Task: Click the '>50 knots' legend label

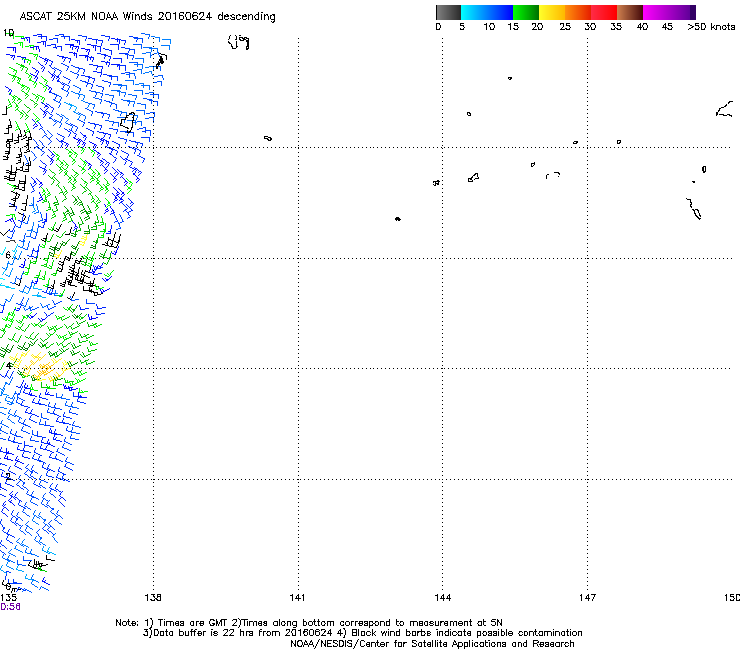Action: click(x=711, y=27)
